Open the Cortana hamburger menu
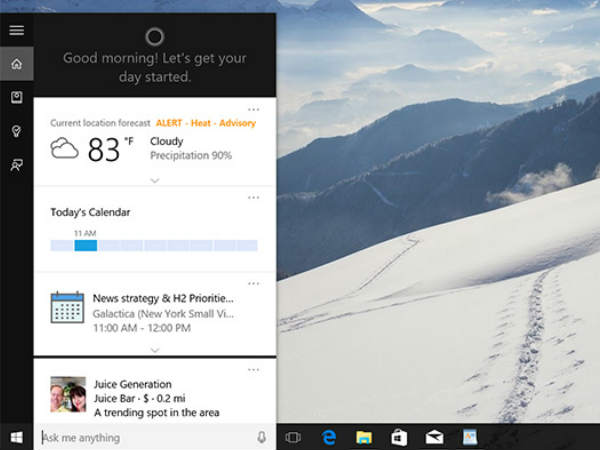 16,30
